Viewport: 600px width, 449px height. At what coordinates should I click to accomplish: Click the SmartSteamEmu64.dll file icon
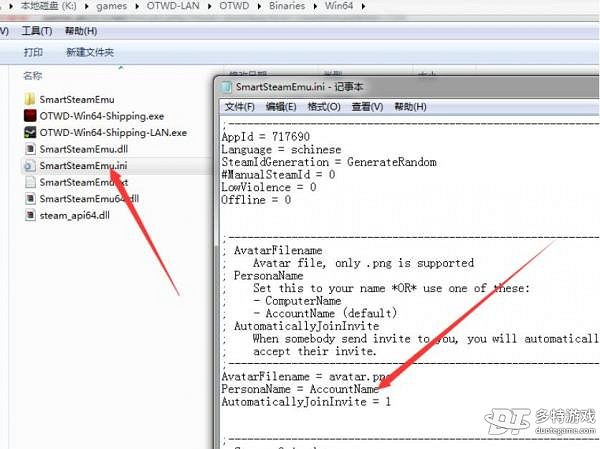pos(30,199)
